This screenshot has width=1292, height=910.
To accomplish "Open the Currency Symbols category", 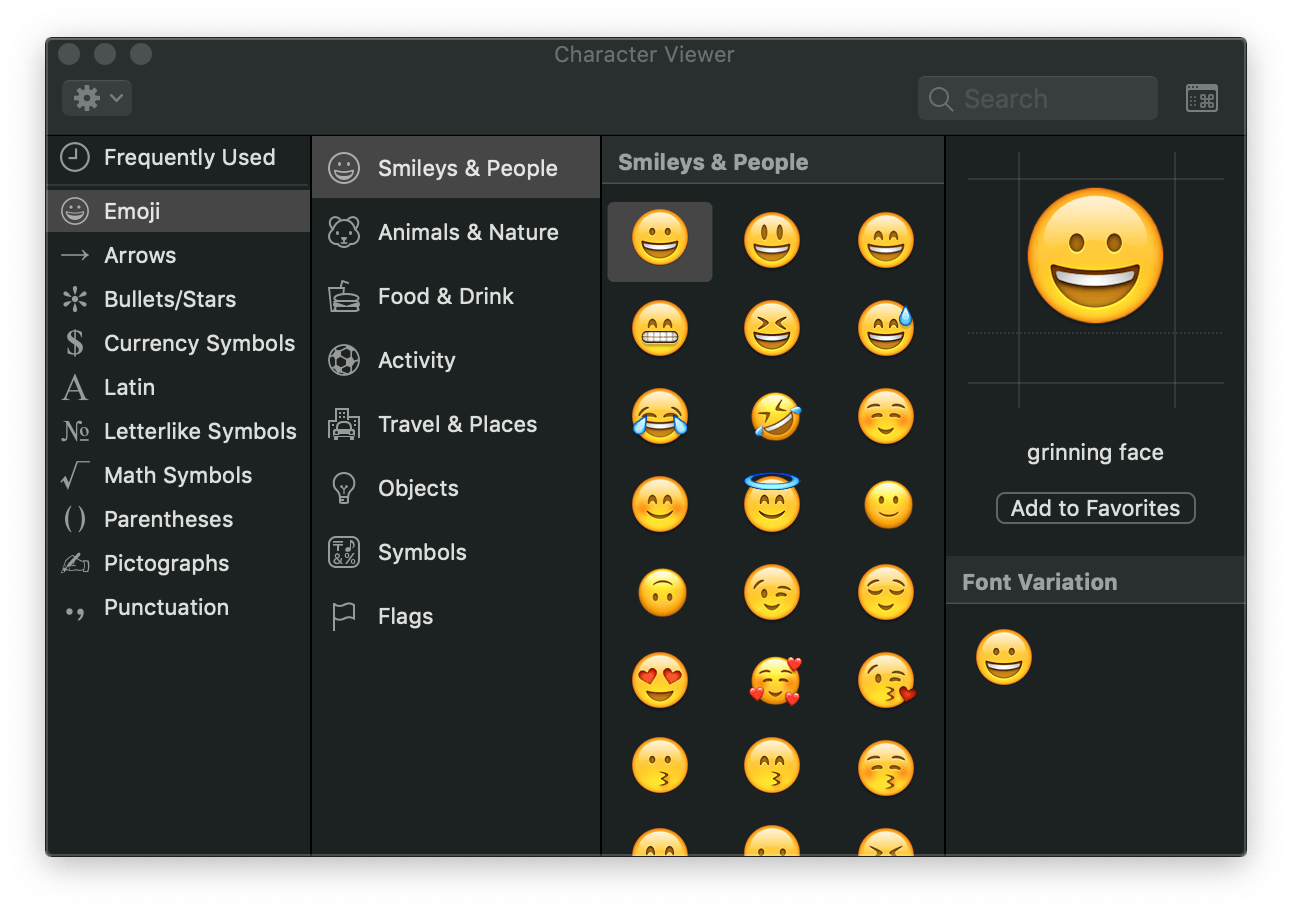I will click(x=199, y=343).
